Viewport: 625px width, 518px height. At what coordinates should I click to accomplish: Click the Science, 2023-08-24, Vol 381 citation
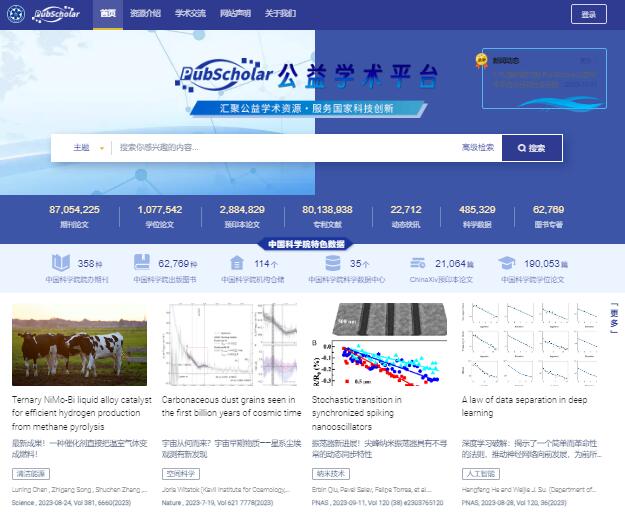click(x=71, y=503)
